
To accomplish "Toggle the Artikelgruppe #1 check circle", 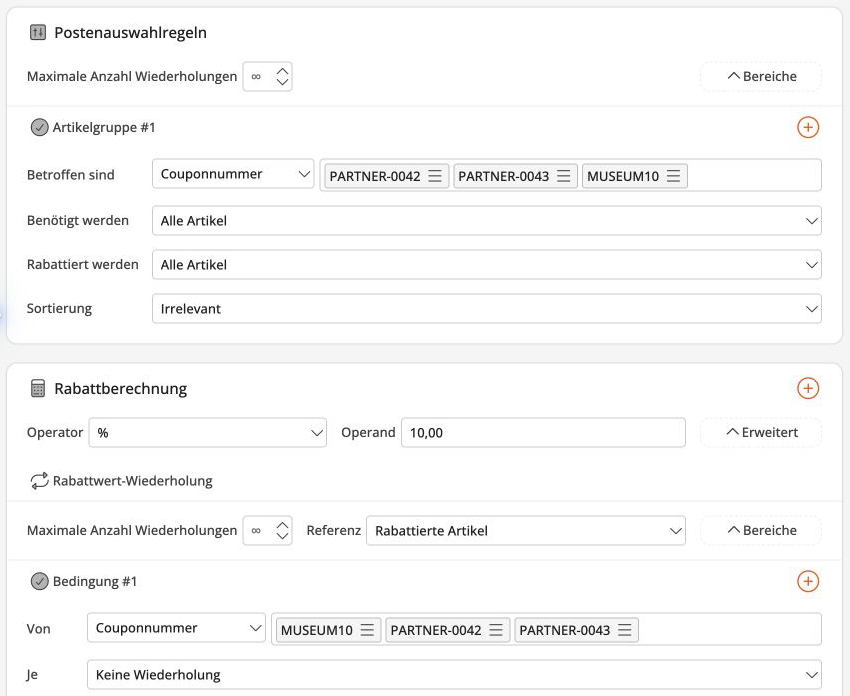I will point(39,128).
